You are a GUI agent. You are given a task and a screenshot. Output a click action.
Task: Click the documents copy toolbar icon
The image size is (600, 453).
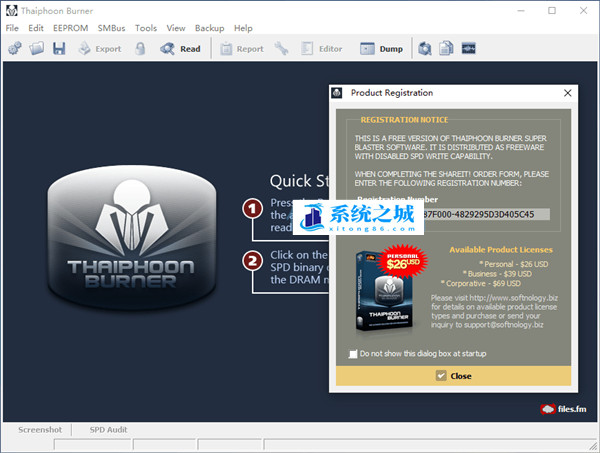[446, 49]
